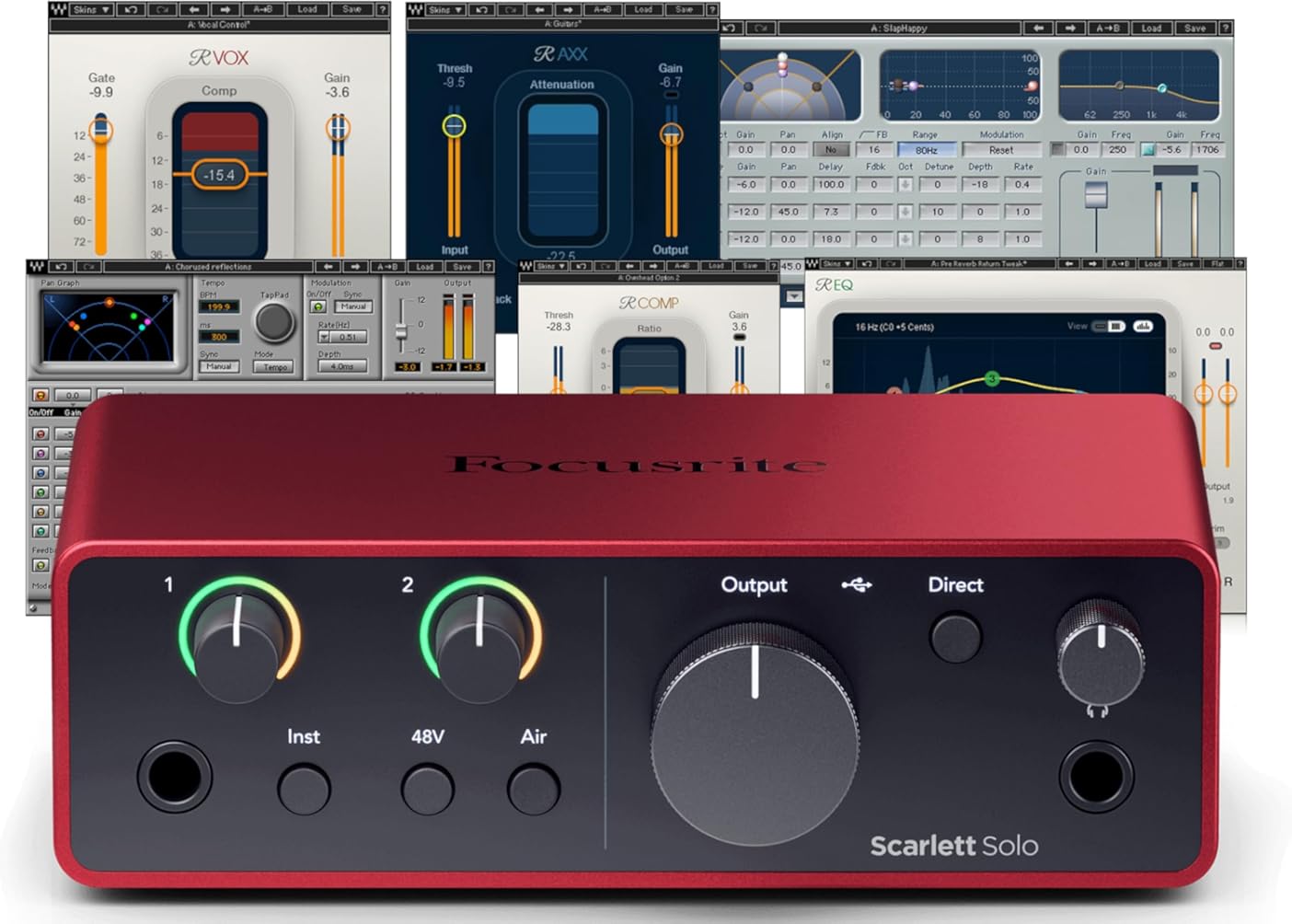Viewport: 1292px width, 924px height.
Task: Enable Modulation On/Off in the delay plugin
Action: (x=318, y=308)
